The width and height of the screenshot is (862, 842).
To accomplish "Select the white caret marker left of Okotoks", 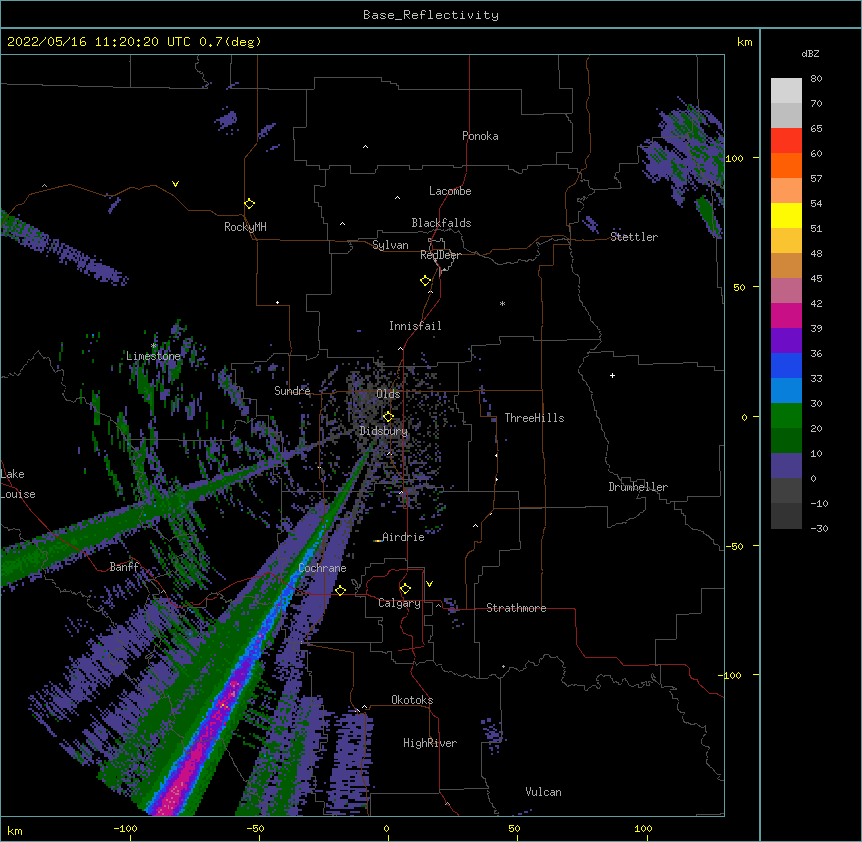I will (x=364, y=707).
